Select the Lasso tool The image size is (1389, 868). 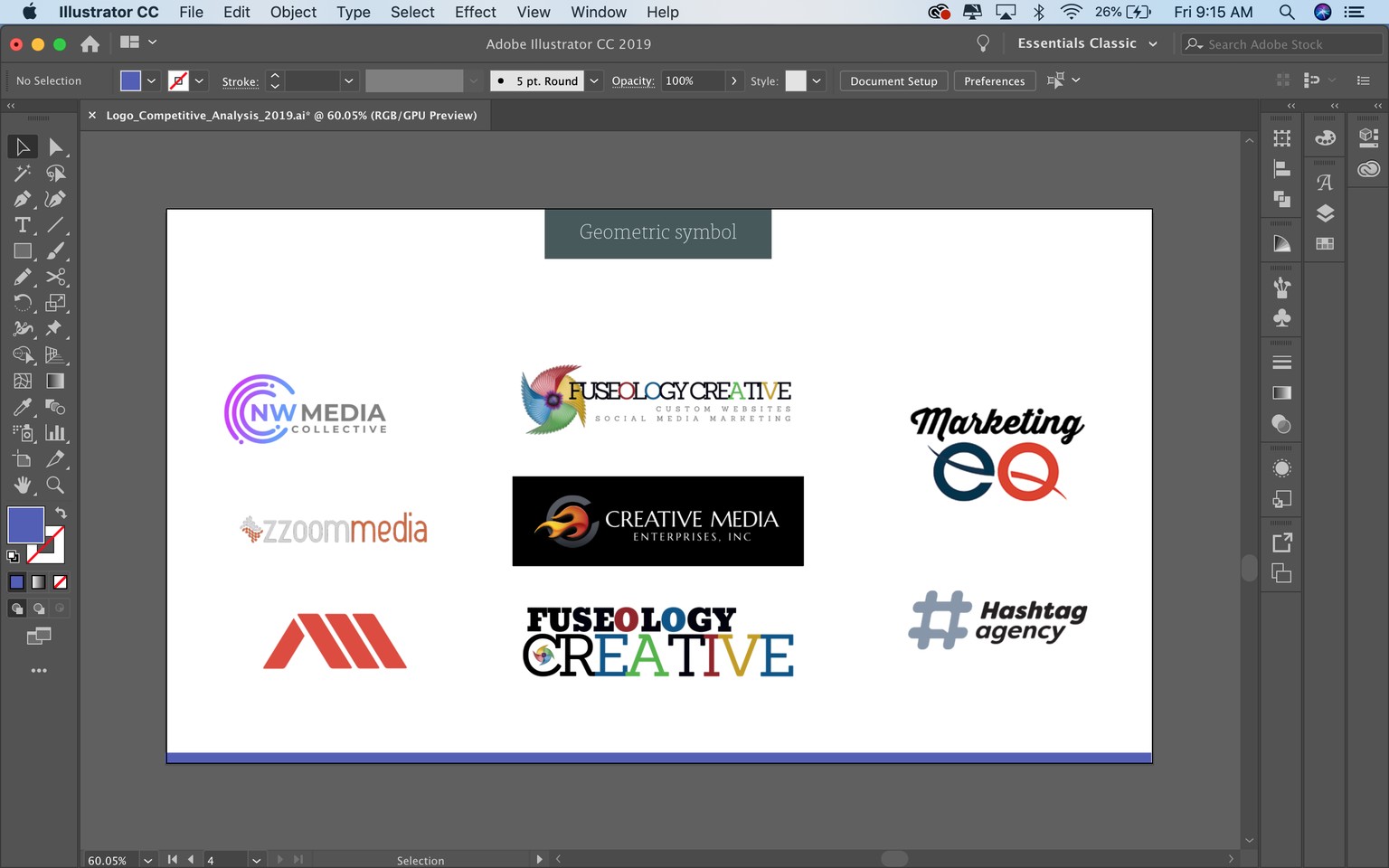[x=55, y=173]
